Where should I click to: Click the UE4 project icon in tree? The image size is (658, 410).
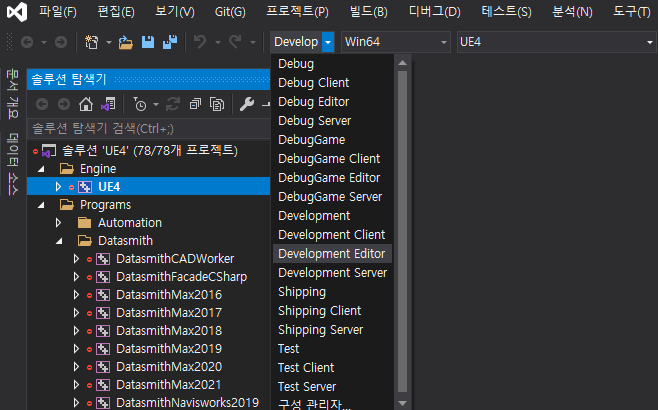(x=85, y=187)
